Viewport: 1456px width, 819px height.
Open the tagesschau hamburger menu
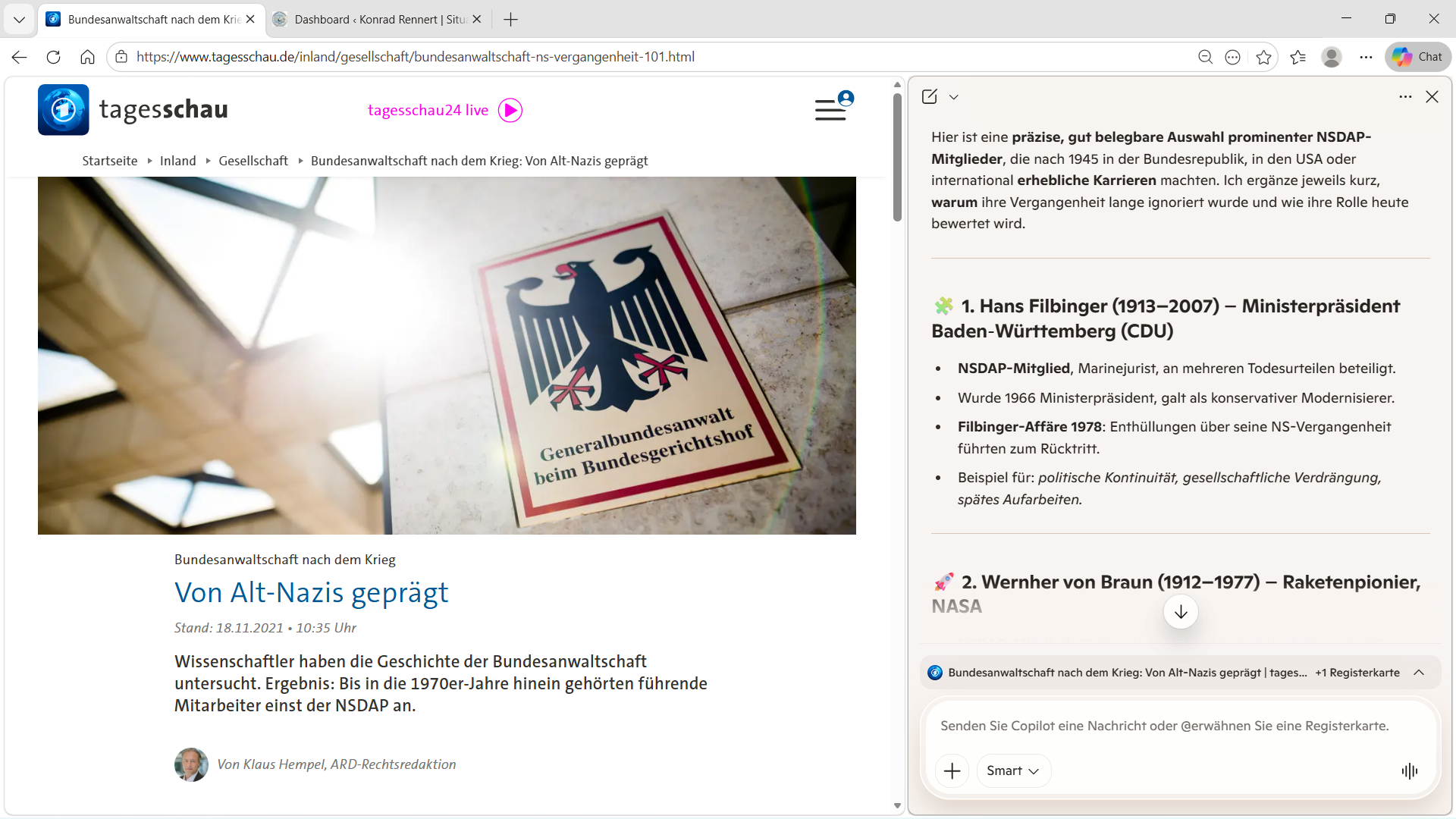(830, 111)
